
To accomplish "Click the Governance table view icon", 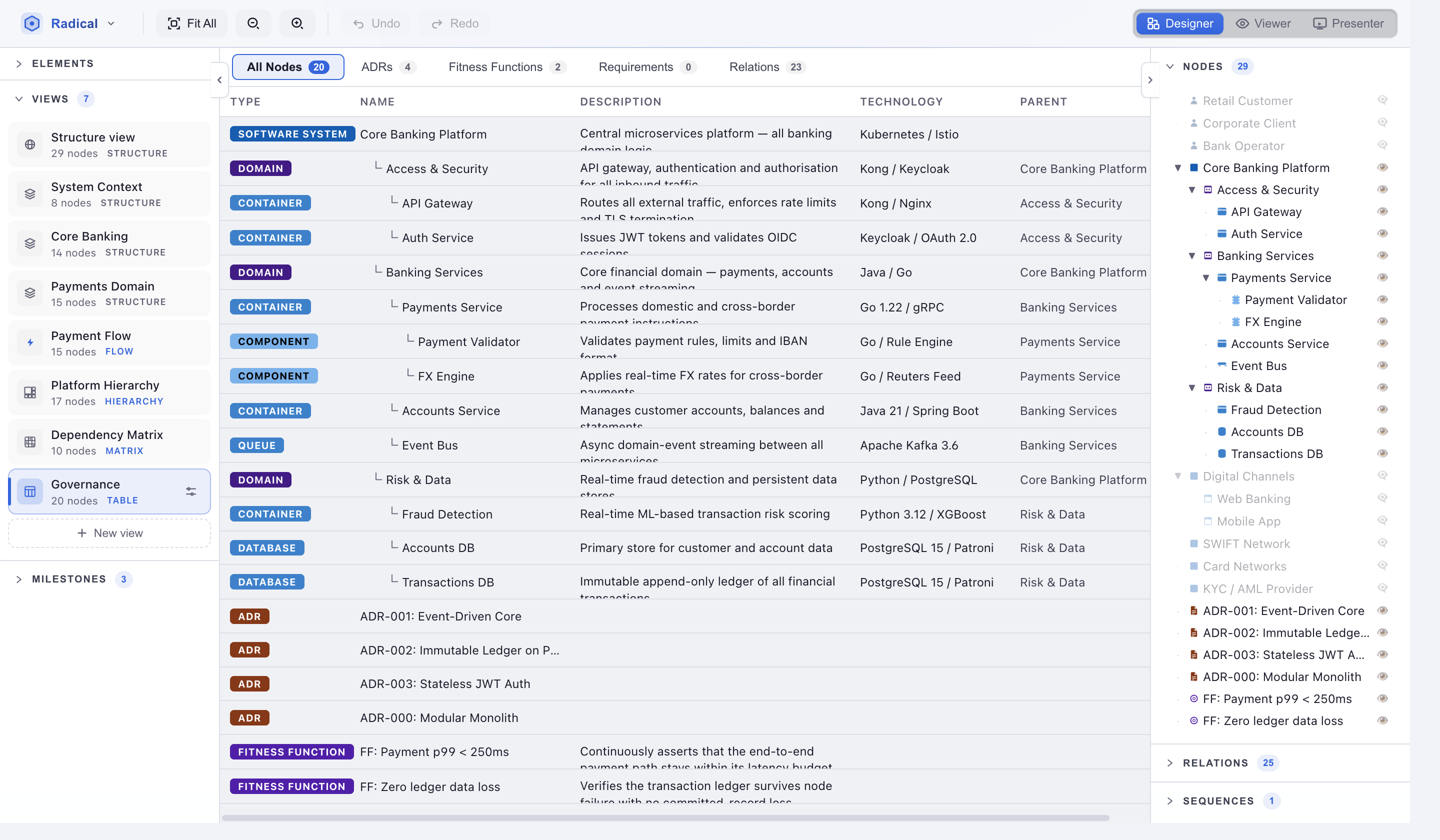I will [x=29, y=491].
